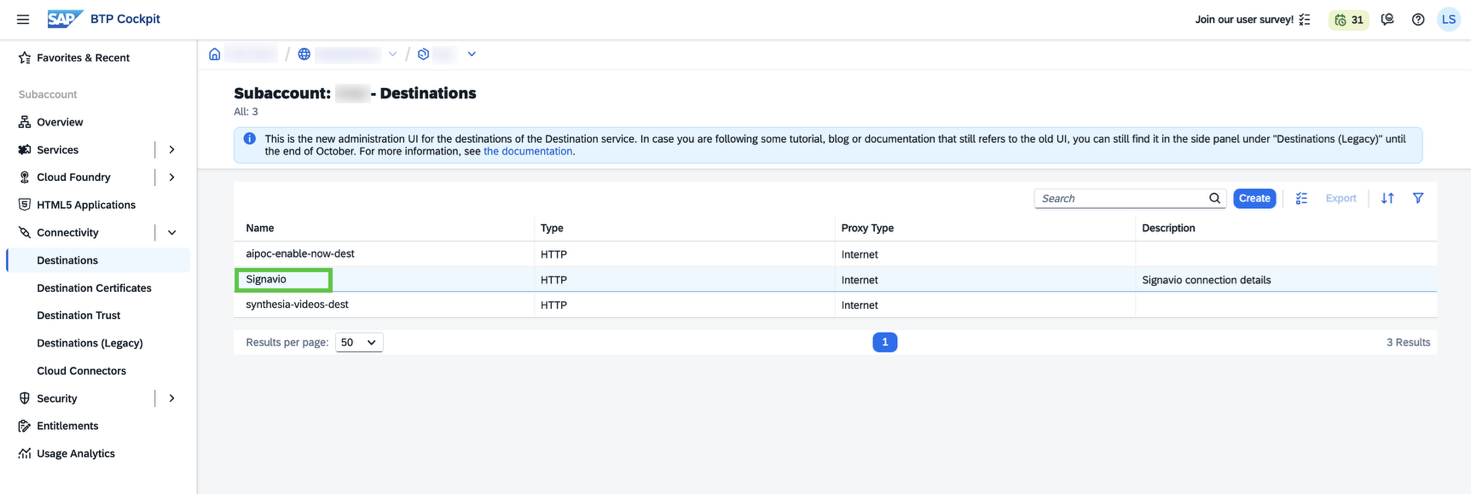The height and width of the screenshot is (494, 1471).
Task: Click page 1 pagination button
Action: 885,342
